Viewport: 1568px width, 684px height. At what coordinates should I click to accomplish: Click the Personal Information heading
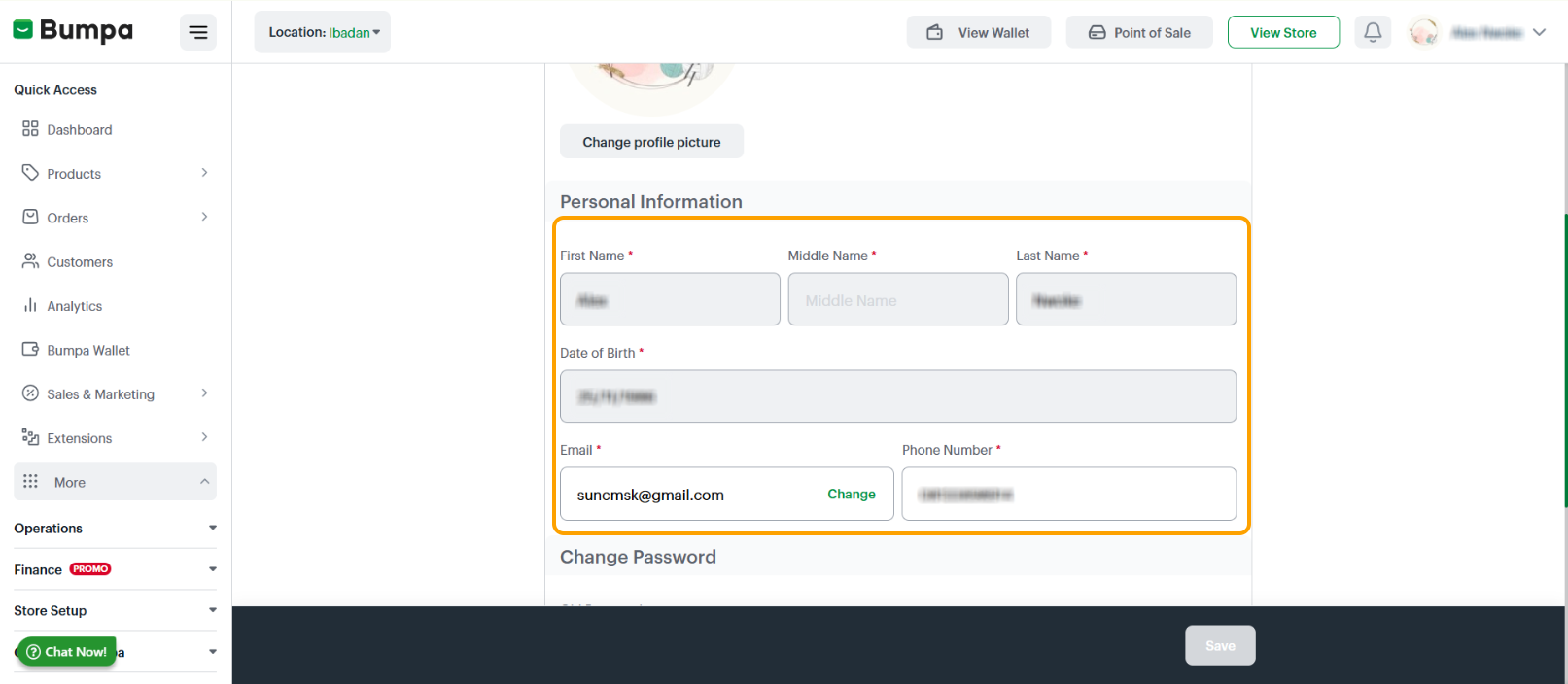tap(651, 202)
